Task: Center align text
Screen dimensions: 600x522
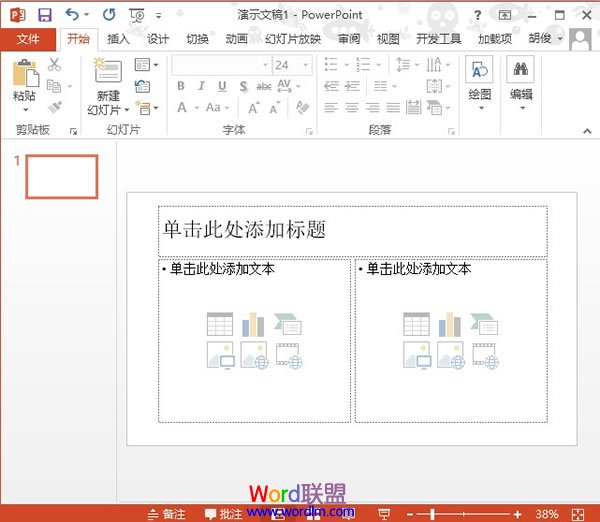Action: click(x=352, y=108)
